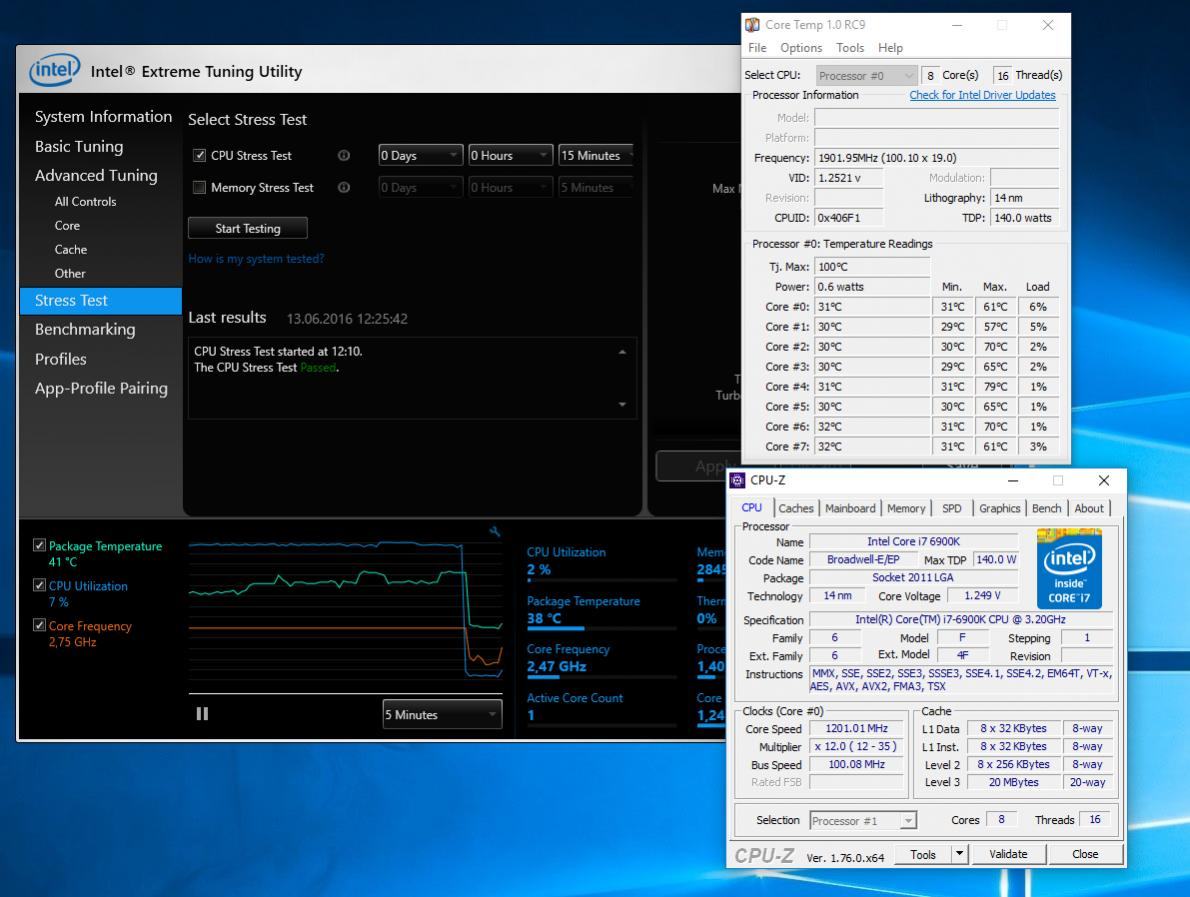Switch to CPU-Z Mainboard tab
Image resolution: width=1190 pixels, height=897 pixels.
tap(850, 508)
